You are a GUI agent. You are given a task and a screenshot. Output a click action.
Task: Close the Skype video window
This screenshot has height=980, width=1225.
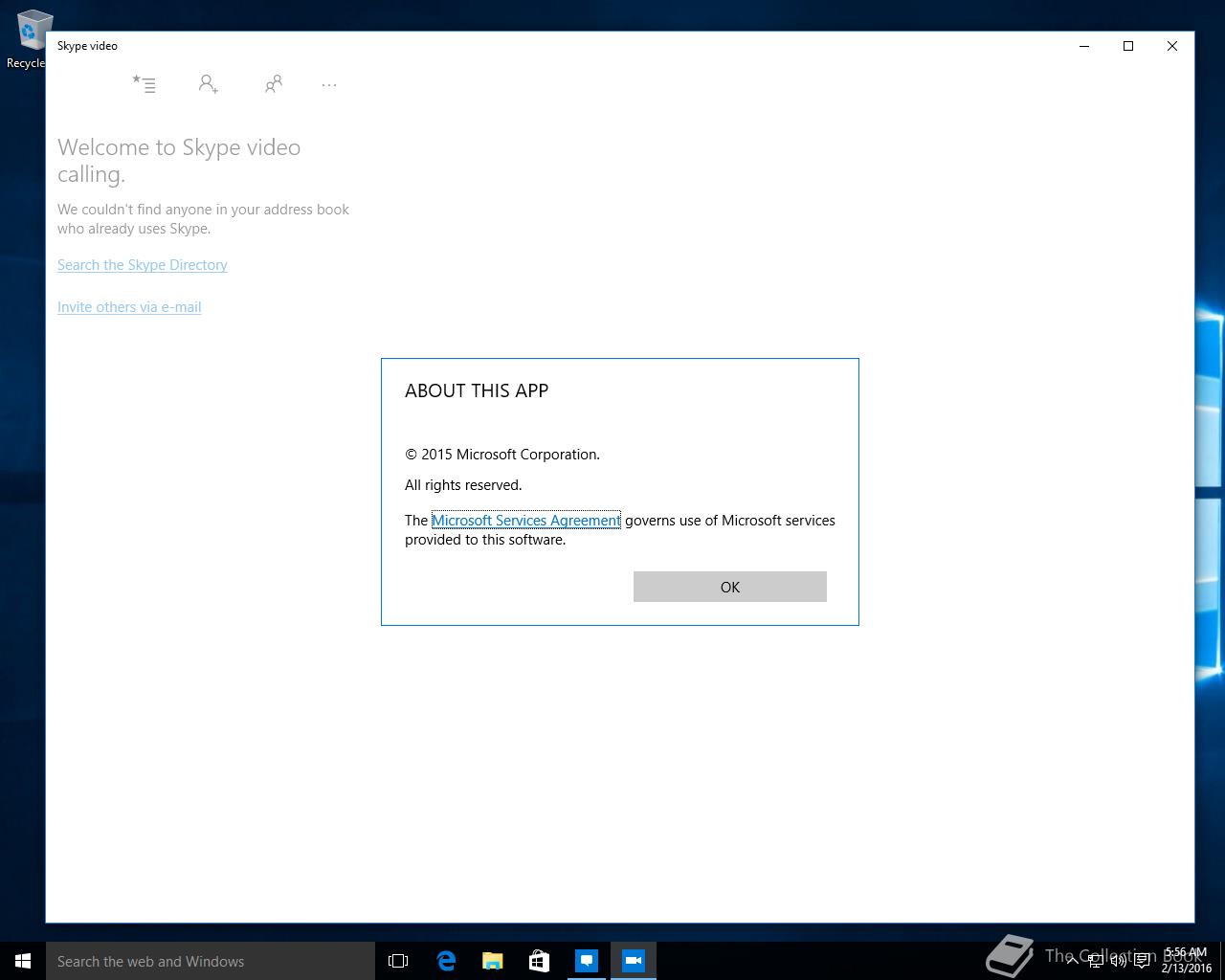[1172, 46]
